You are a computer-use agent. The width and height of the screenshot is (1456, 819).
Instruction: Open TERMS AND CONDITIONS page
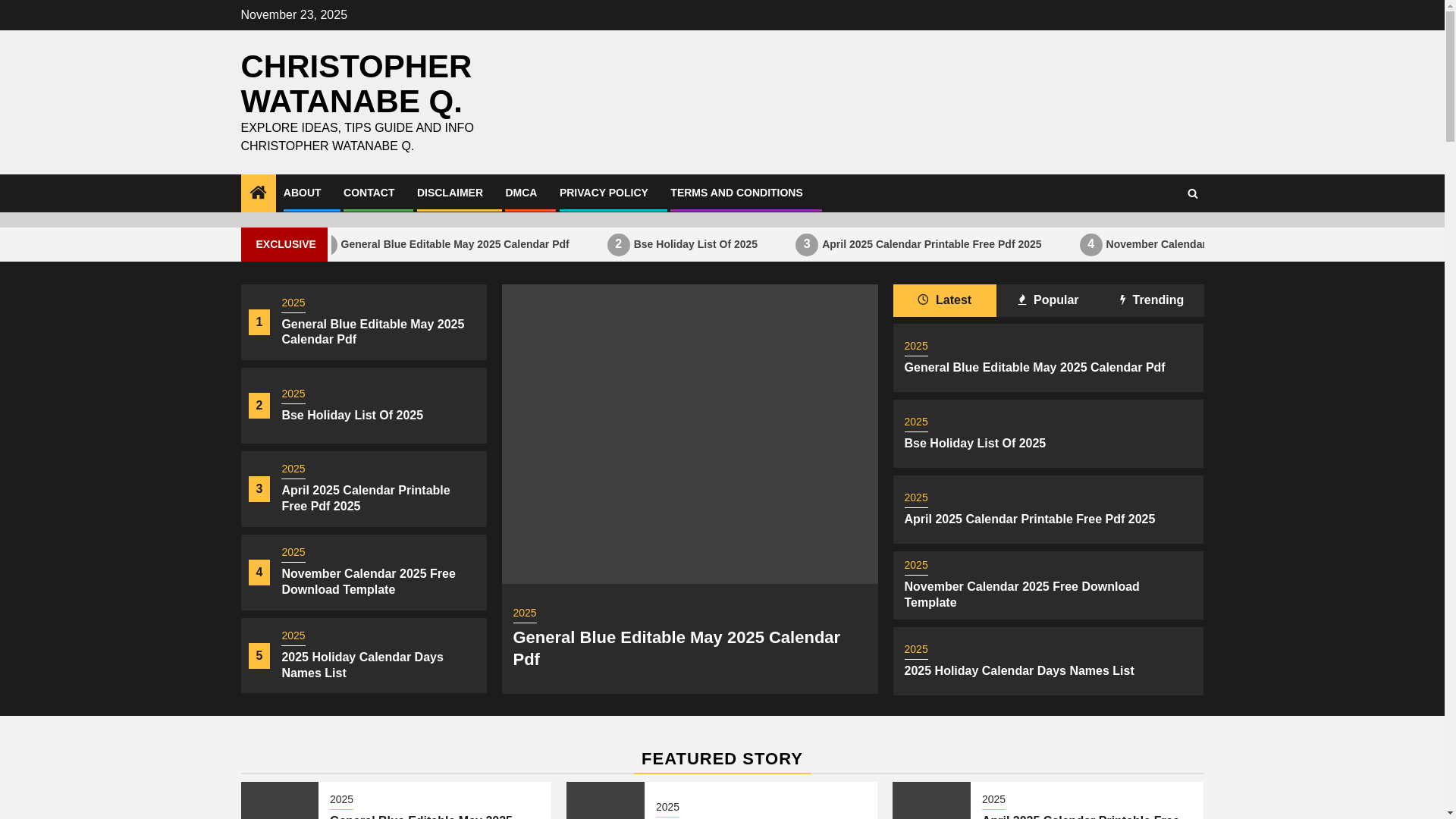736,193
